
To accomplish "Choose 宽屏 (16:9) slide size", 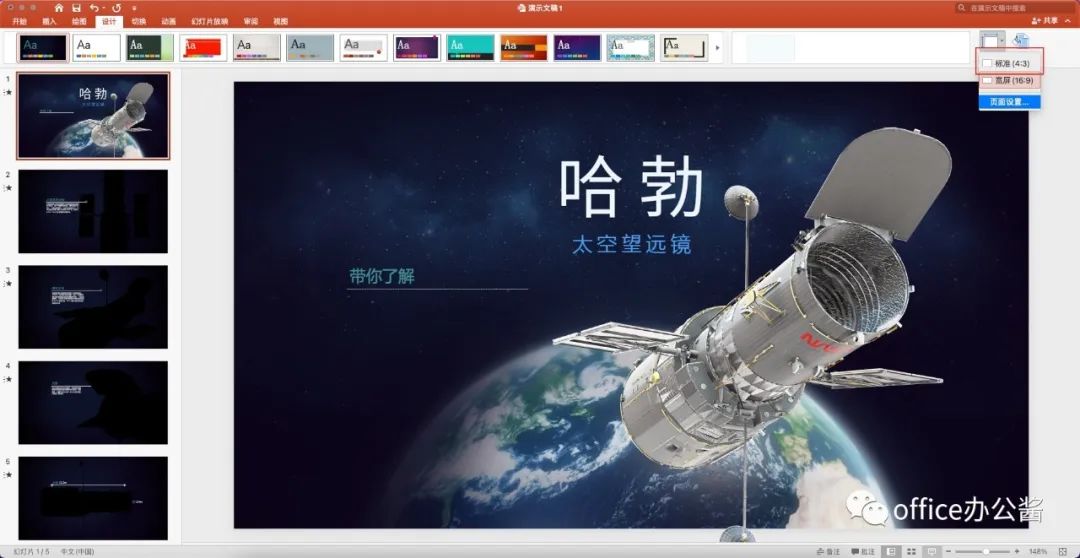I will click(1010, 81).
